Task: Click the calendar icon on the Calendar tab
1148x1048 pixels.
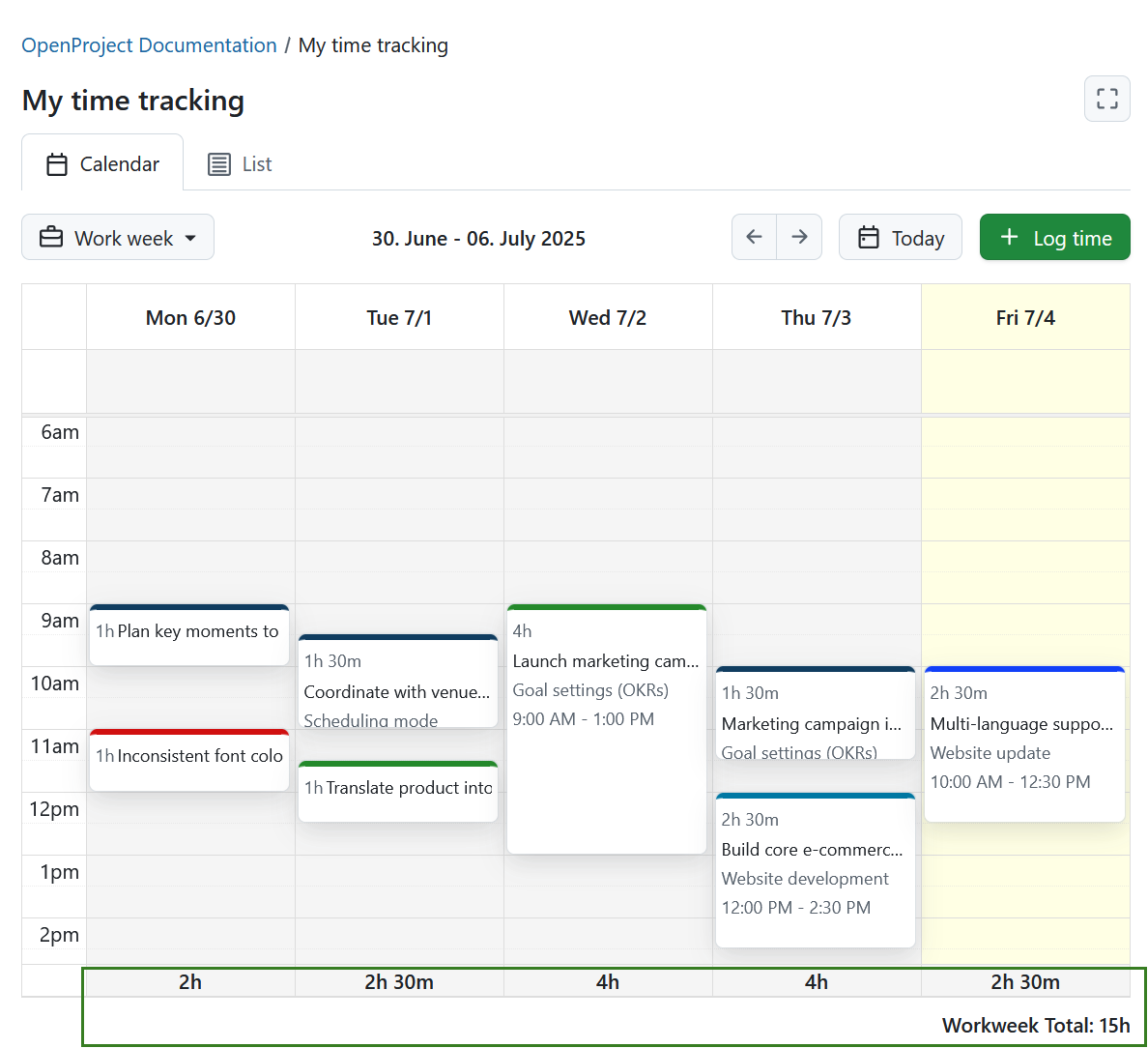Action: coord(56,163)
